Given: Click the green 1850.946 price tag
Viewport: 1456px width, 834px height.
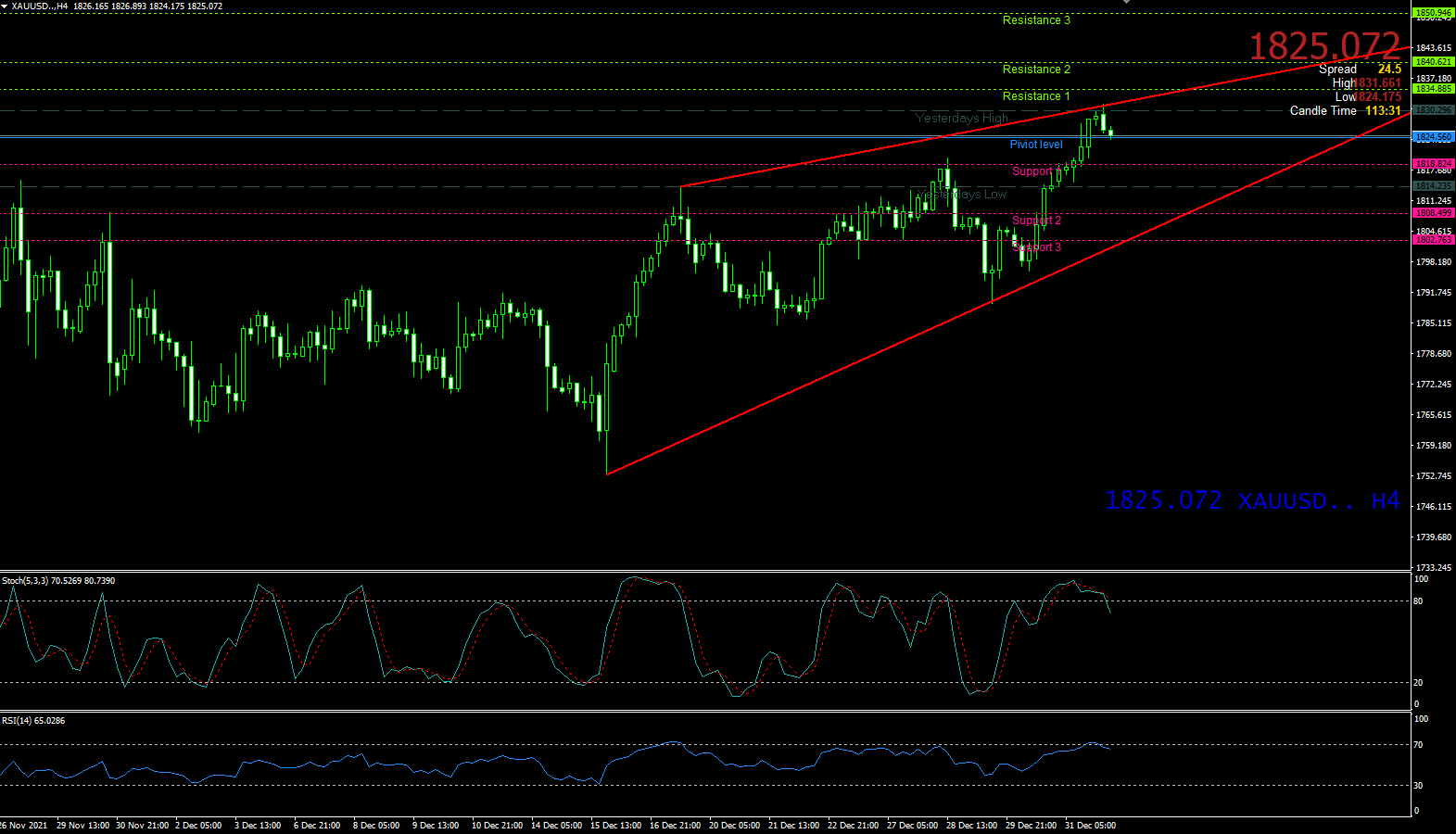Looking at the screenshot, I should [x=1433, y=13].
